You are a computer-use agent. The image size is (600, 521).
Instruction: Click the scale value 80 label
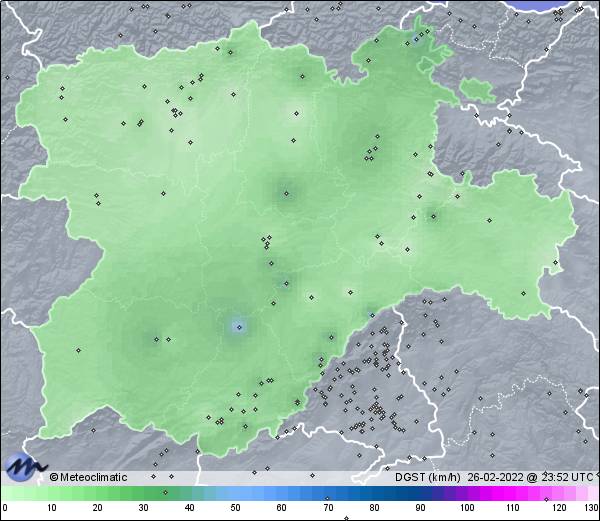pos(374,508)
